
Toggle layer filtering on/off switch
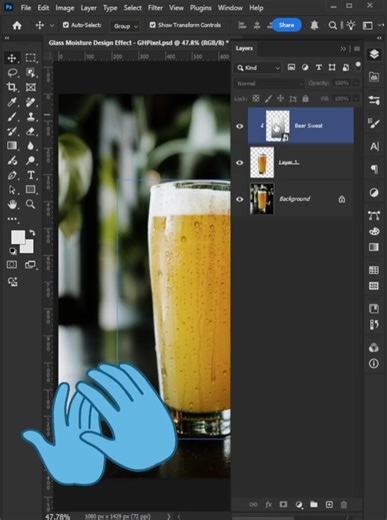point(358,66)
